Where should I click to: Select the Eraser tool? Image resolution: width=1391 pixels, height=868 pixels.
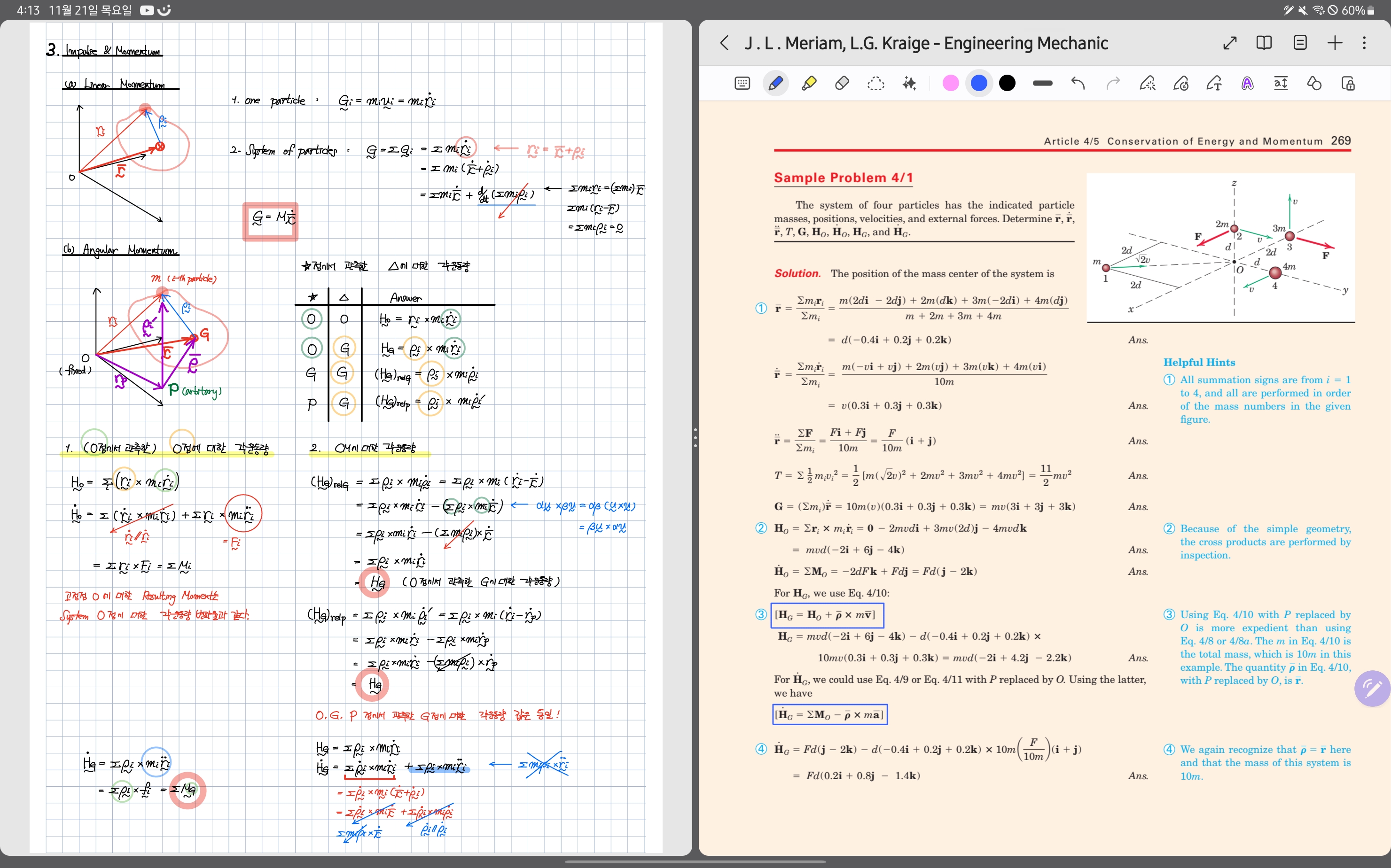pyautogui.click(x=842, y=84)
